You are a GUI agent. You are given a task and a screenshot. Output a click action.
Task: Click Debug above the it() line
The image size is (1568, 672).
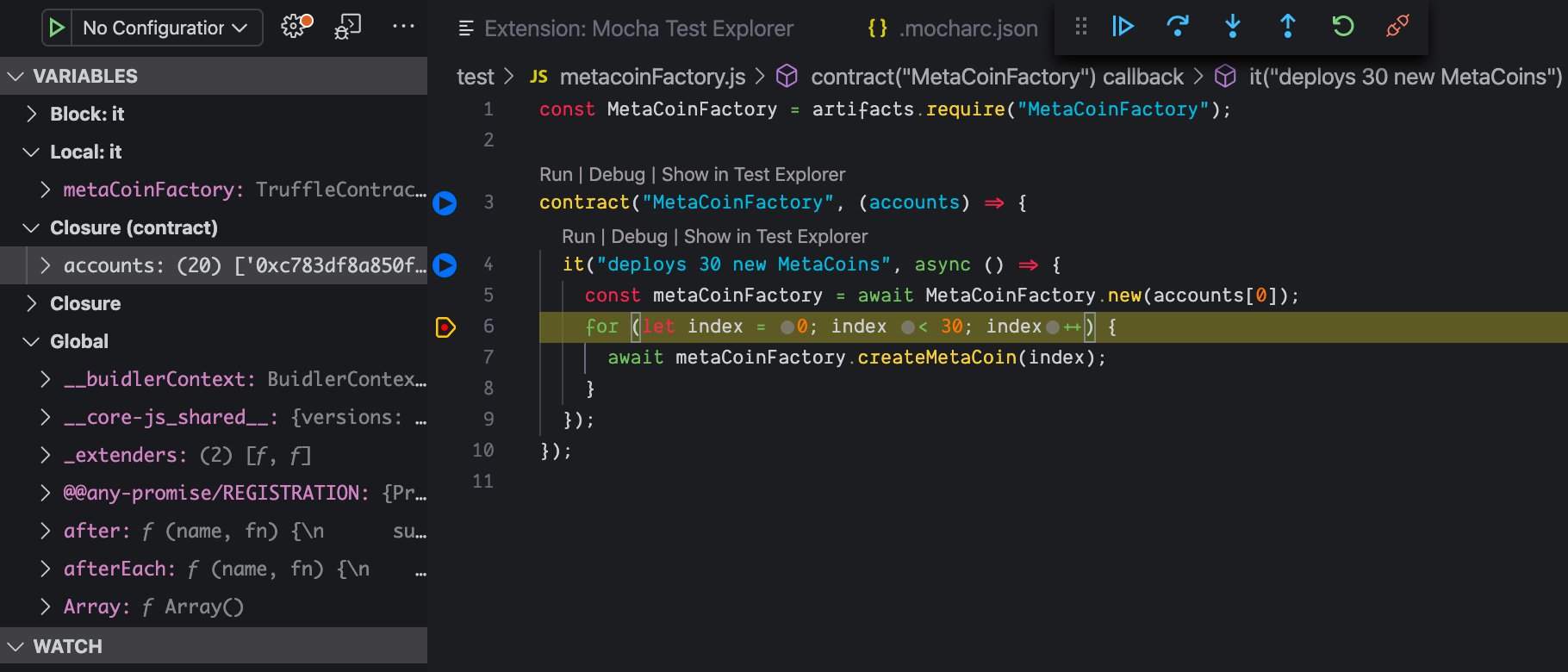pyautogui.click(x=639, y=236)
